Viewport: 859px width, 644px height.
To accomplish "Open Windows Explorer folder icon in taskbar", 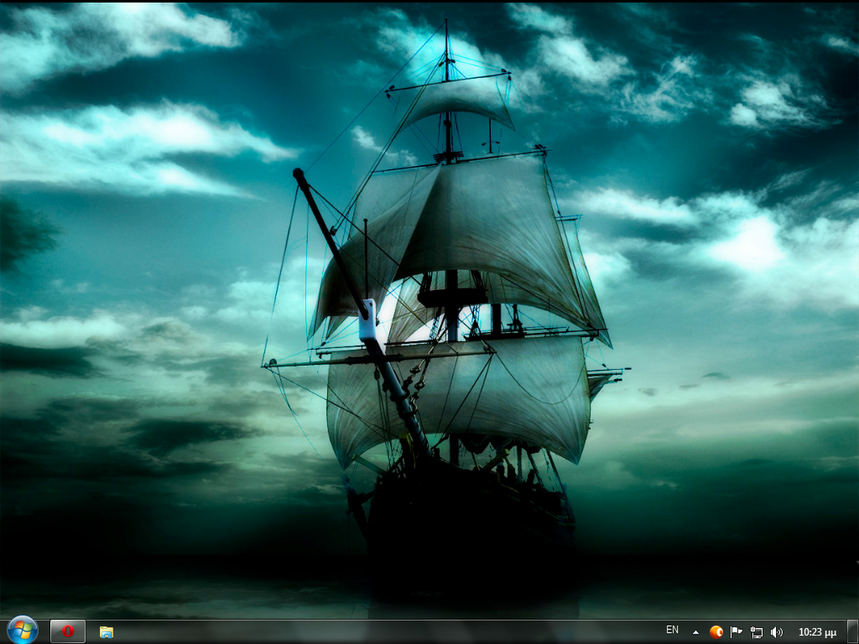I will coord(106,632).
